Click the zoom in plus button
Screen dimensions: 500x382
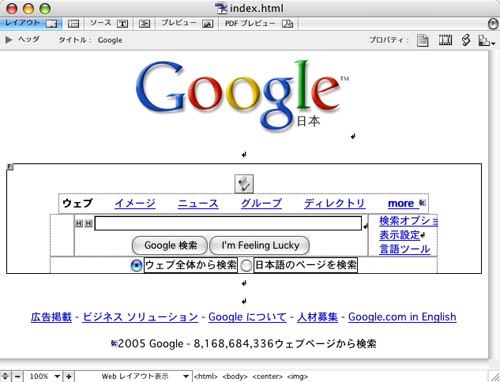69,377
